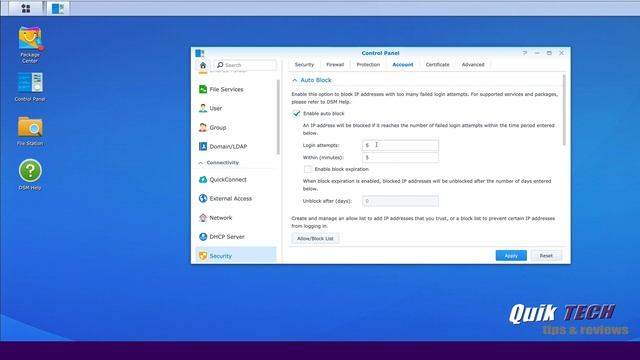Click the Control Panel search box
Screen dimensions: 640x360
(x=245, y=65)
